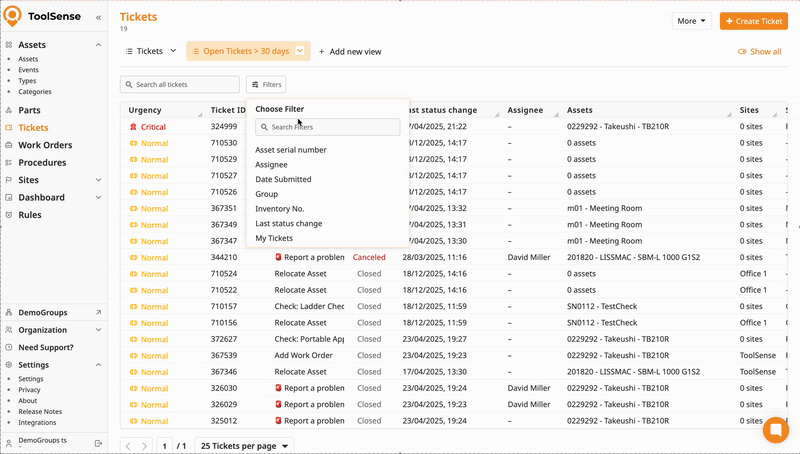Image resolution: width=800 pixels, height=454 pixels.
Task: Choose the Assignee filter option
Action: pos(271,165)
